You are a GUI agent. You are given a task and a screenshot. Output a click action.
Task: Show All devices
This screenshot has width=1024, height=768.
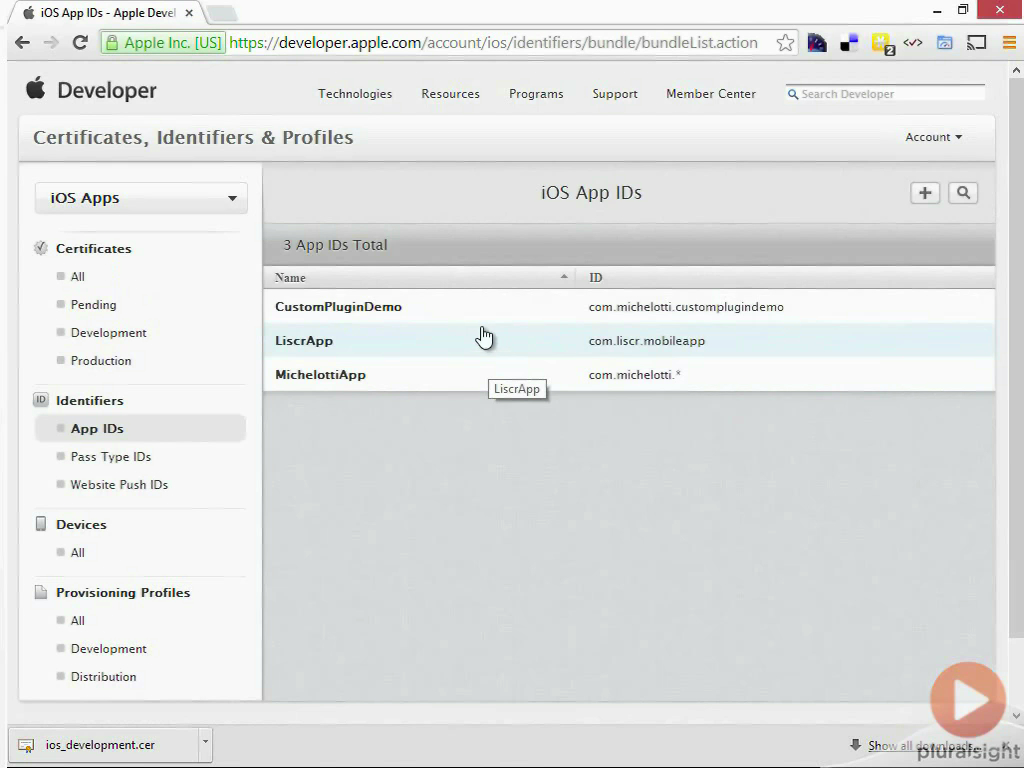(78, 552)
